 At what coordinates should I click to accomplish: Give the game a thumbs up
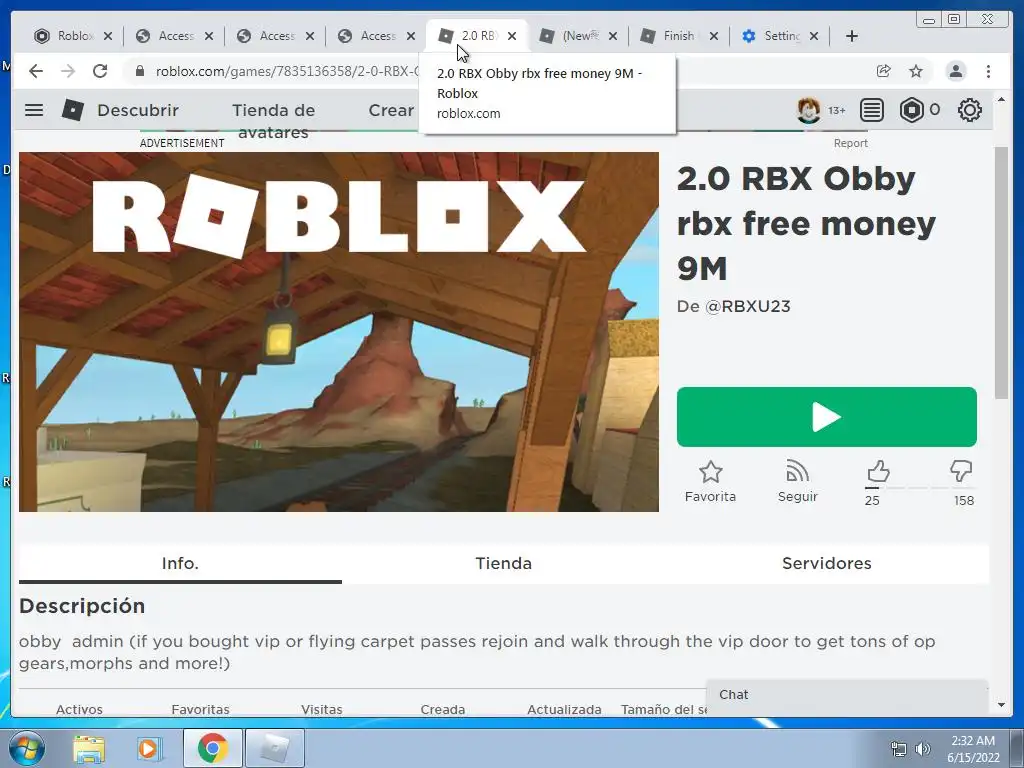click(x=878, y=471)
